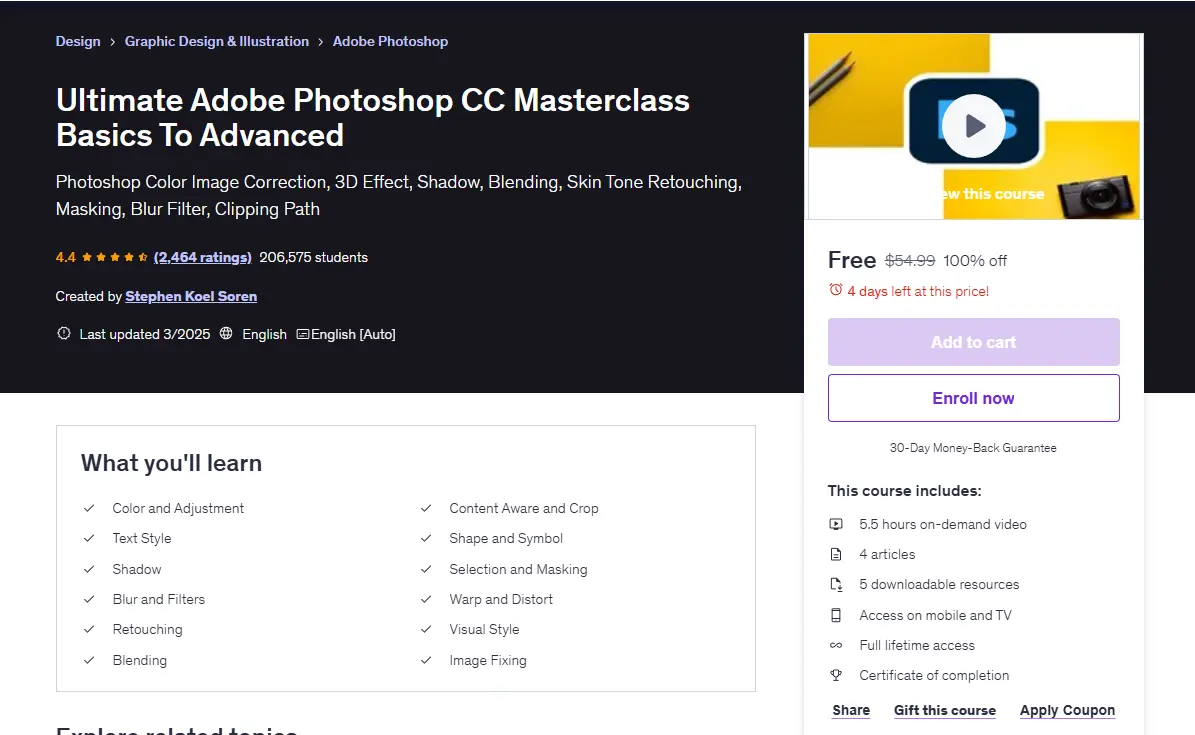Open instructor Stephen Koel Soren's profile

[191, 297]
